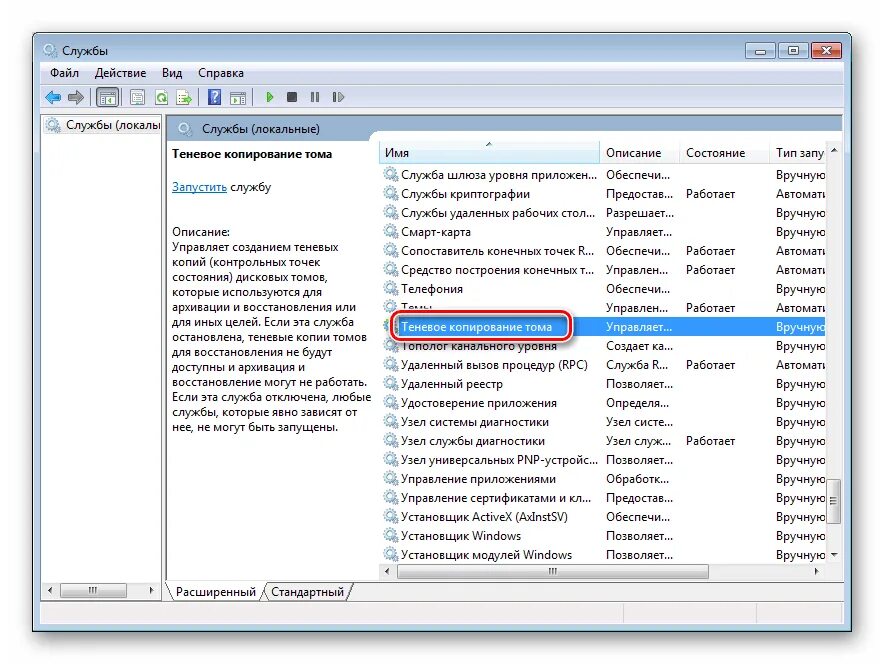884x664 pixels.
Task: Switch to the Расширенный tab
Action: pyautogui.click(x=215, y=592)
